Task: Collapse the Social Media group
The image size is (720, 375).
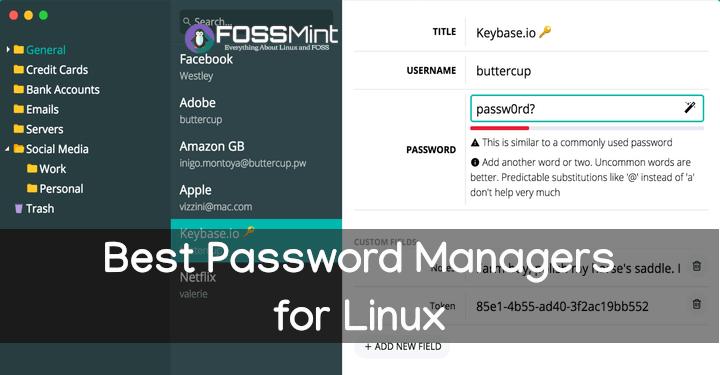Action: [7, 149]
